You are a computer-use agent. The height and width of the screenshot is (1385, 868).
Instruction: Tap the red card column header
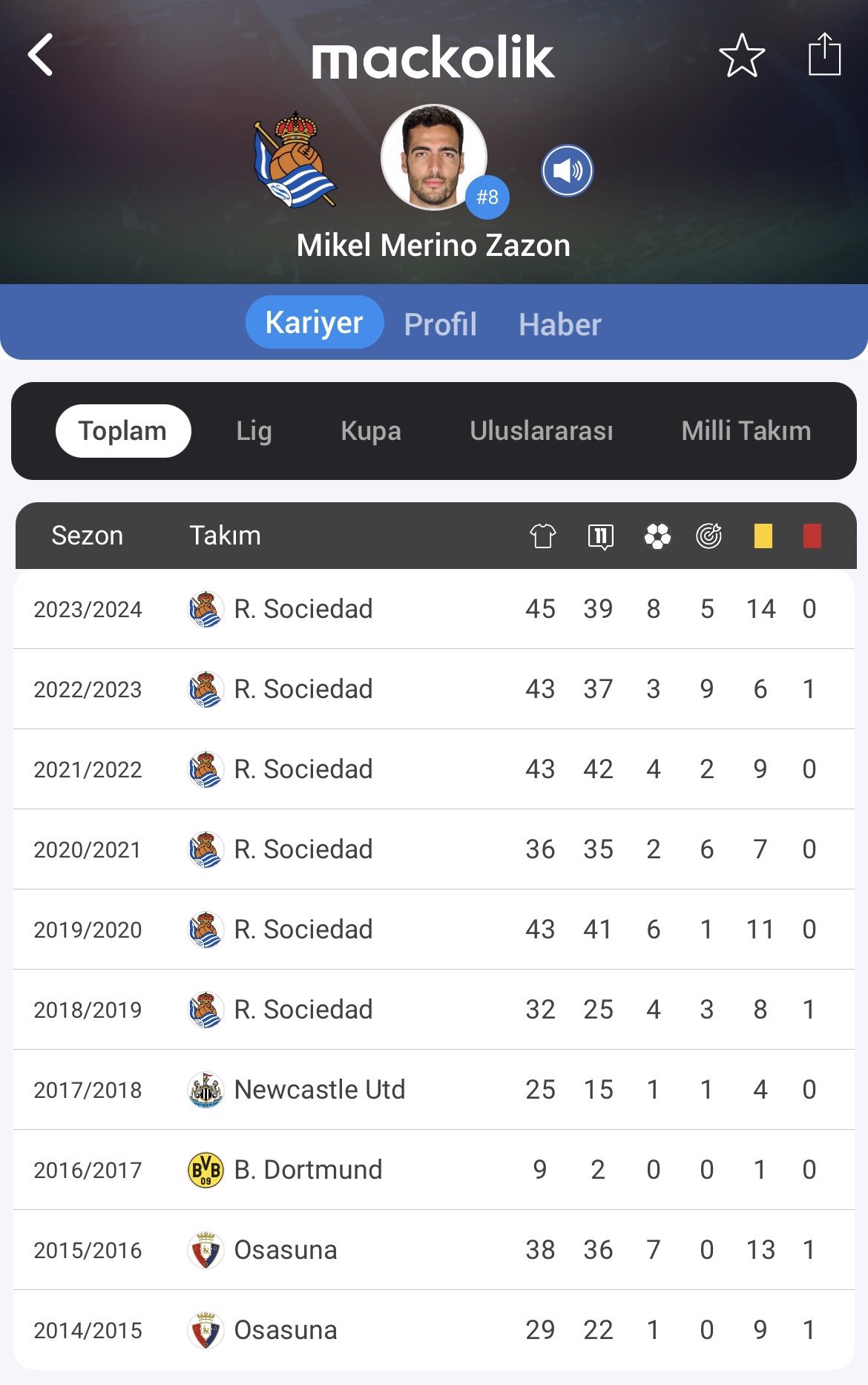pyautogui.click(x=812, y=536)
